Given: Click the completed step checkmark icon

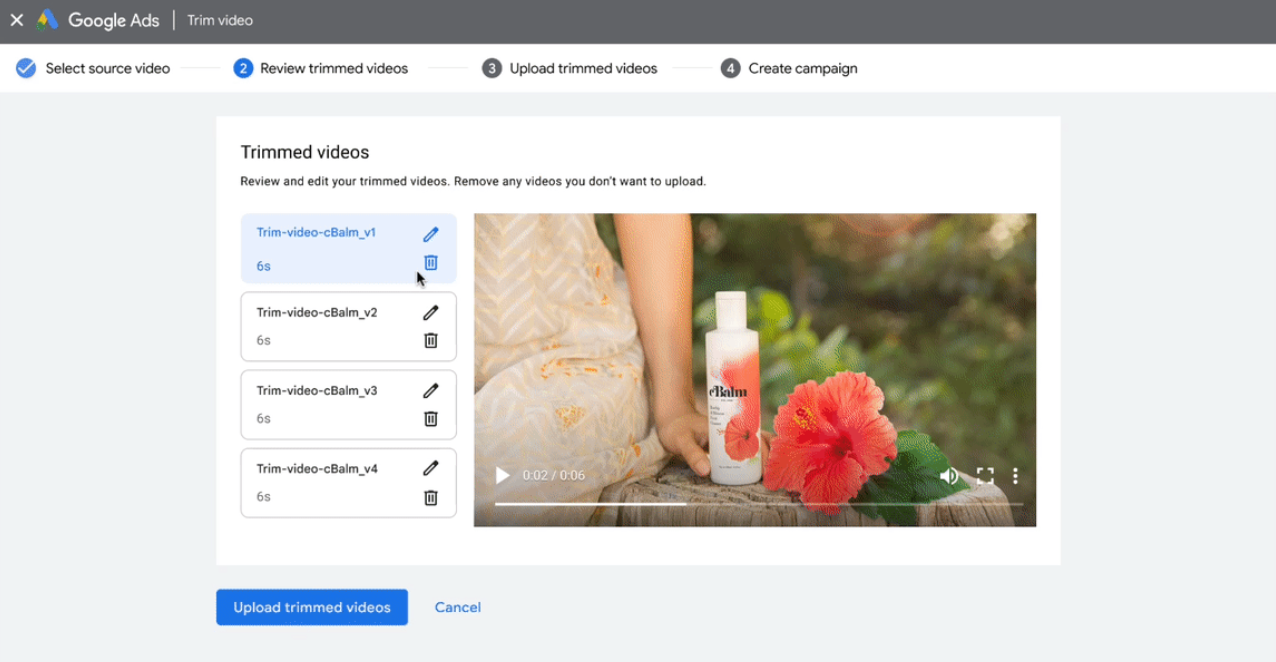Looking at the screenshot, I should tap(26, 68).
